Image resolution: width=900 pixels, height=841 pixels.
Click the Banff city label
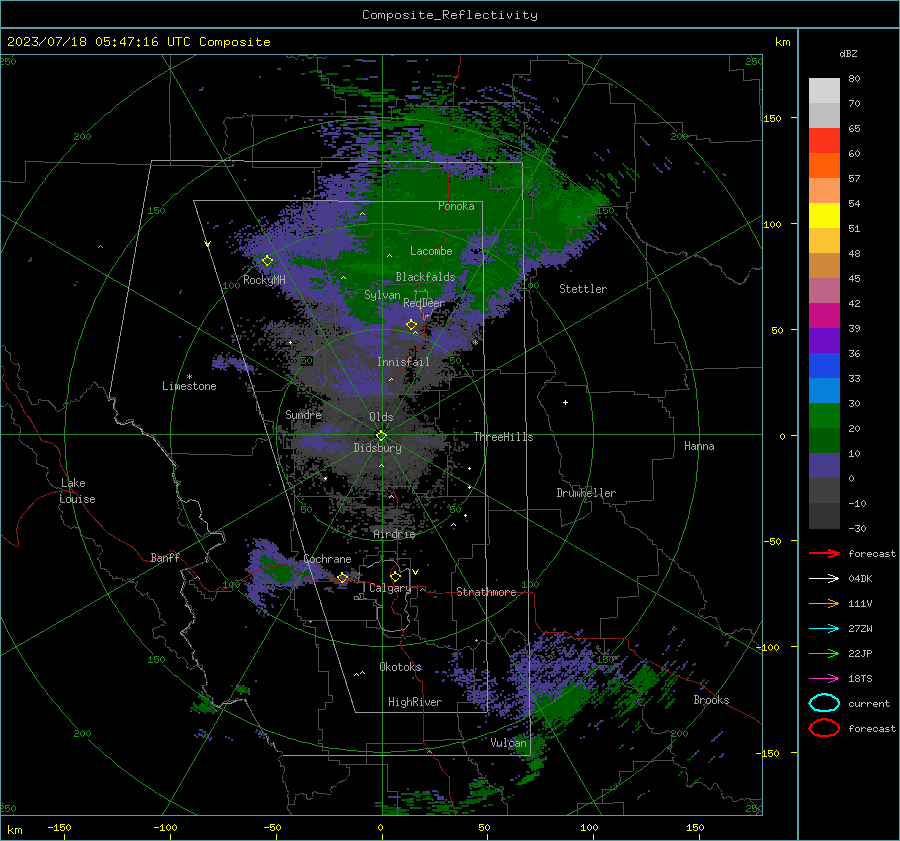[165, 557]
